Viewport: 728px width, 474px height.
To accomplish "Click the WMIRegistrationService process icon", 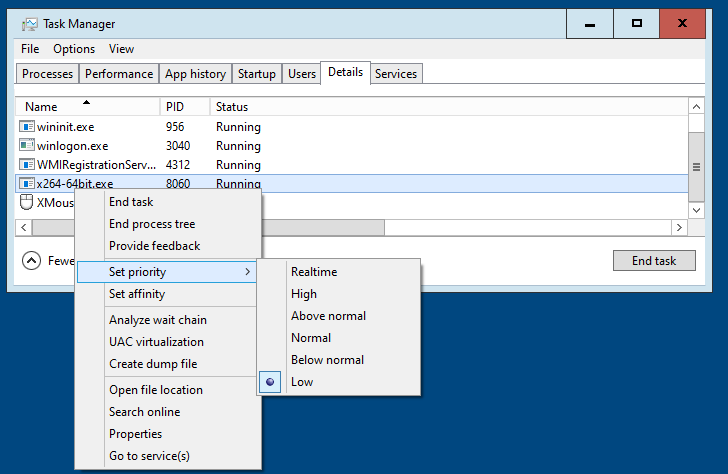I will 27,165.
